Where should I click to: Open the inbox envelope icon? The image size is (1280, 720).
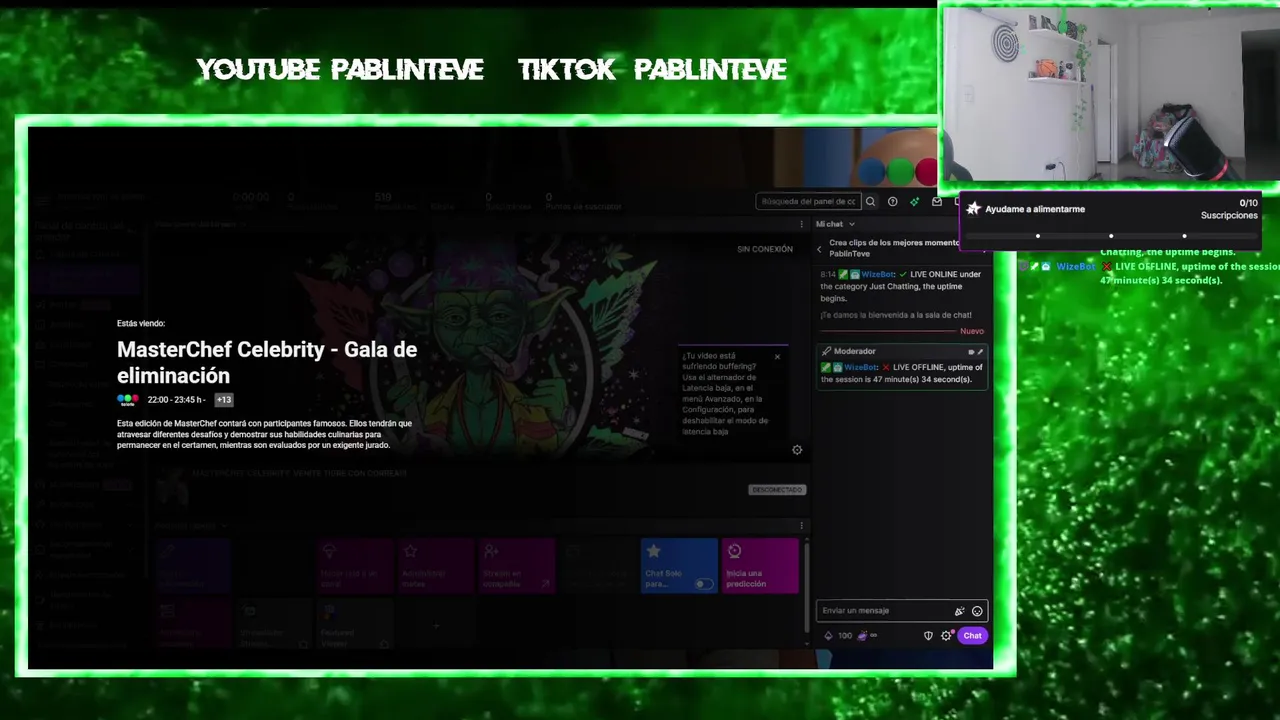tap(937, 201)
